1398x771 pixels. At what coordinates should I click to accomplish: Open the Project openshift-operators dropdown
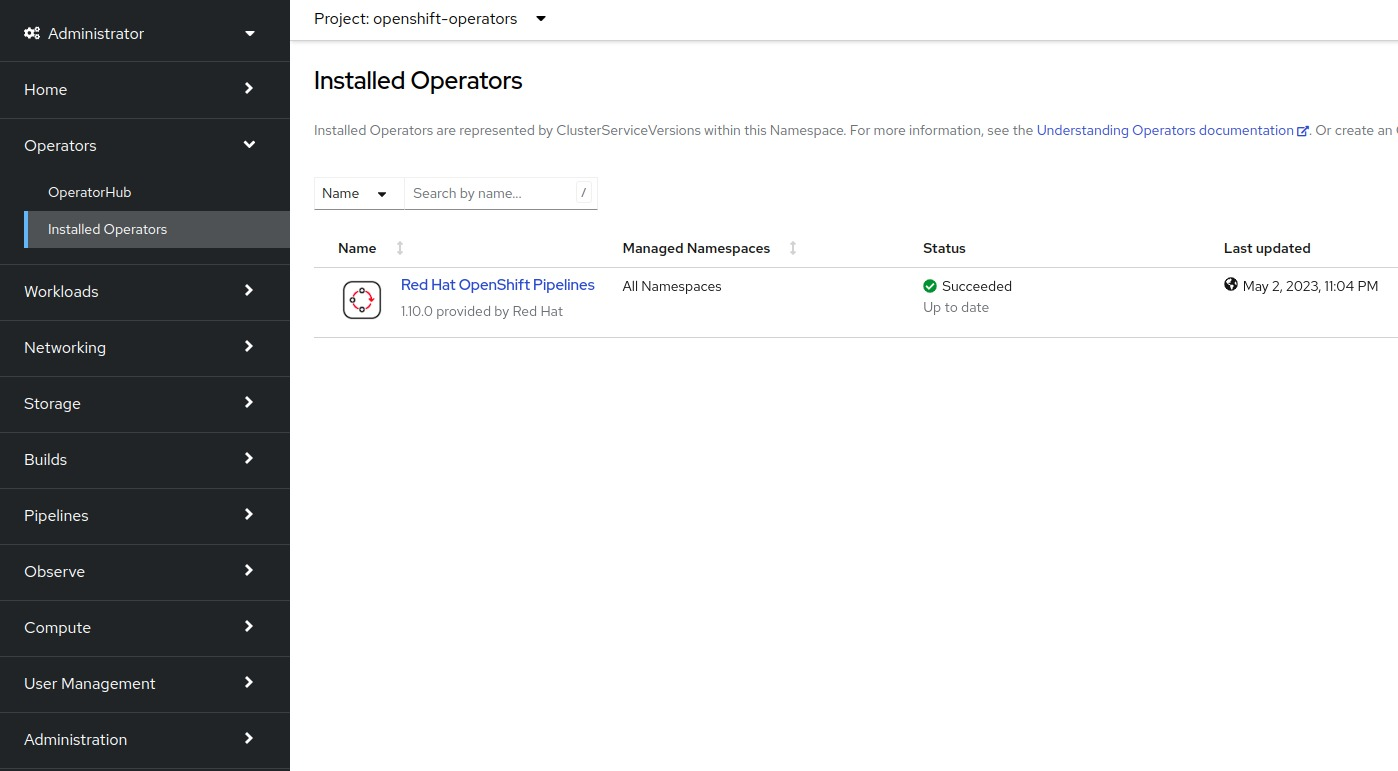tap(430, 19)
